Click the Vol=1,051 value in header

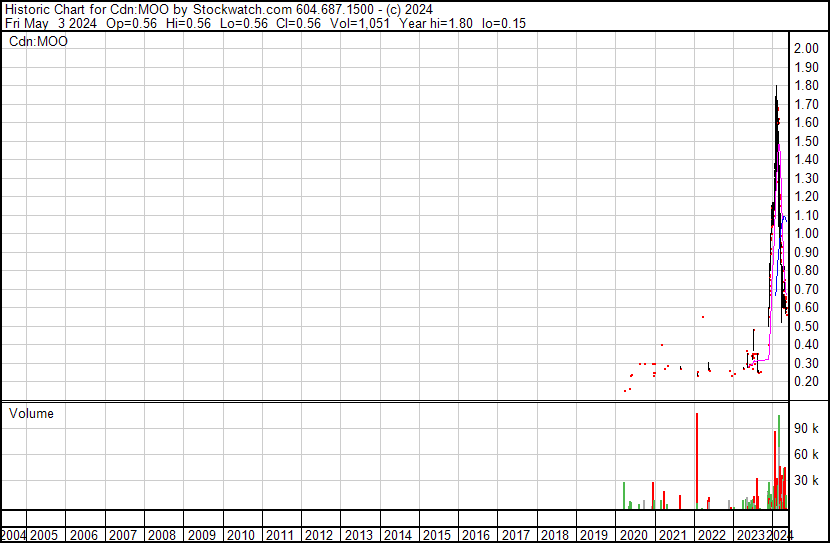tap(360, 23)
